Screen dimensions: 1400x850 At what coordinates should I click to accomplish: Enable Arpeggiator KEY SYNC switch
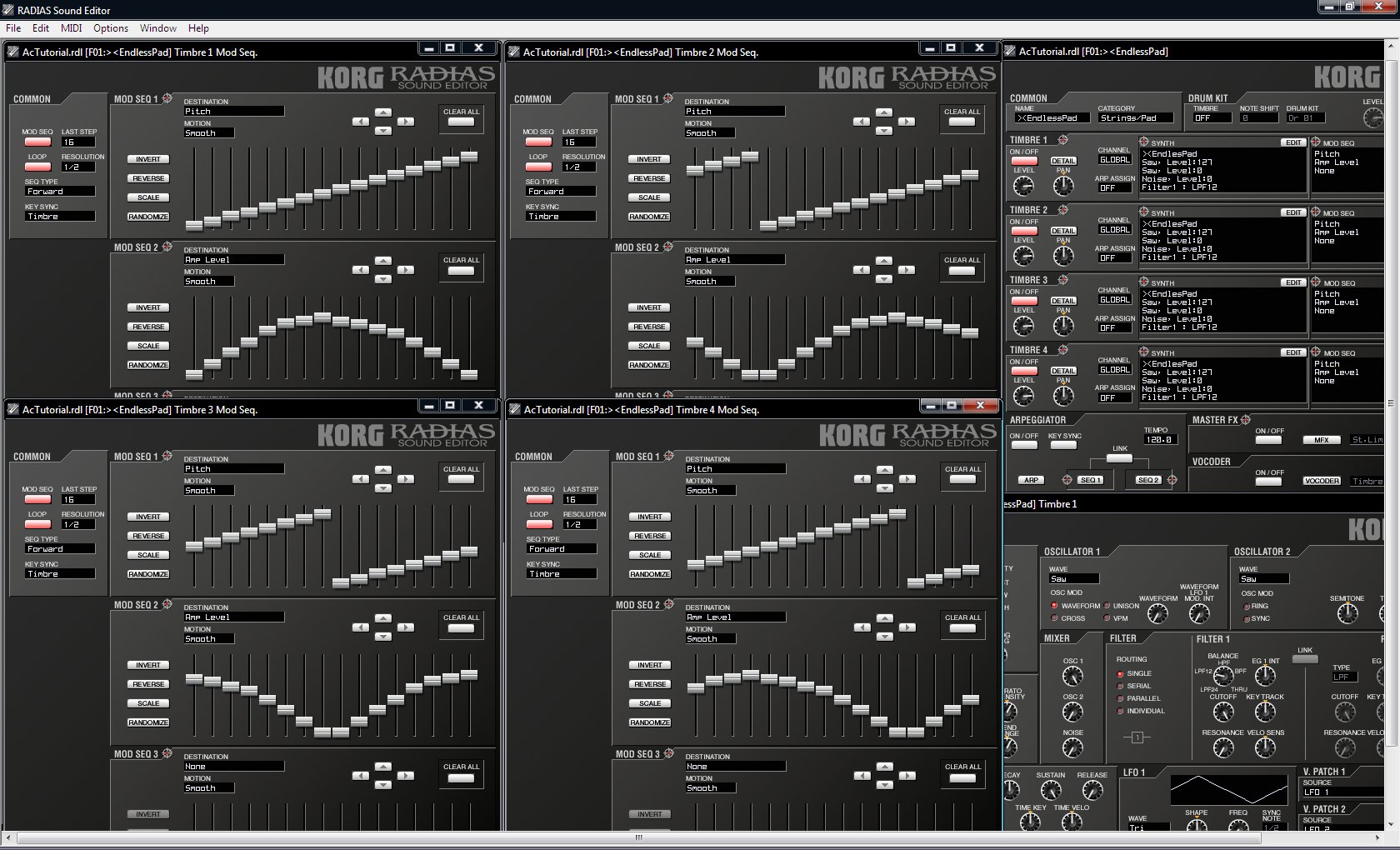click(1063, 446)
